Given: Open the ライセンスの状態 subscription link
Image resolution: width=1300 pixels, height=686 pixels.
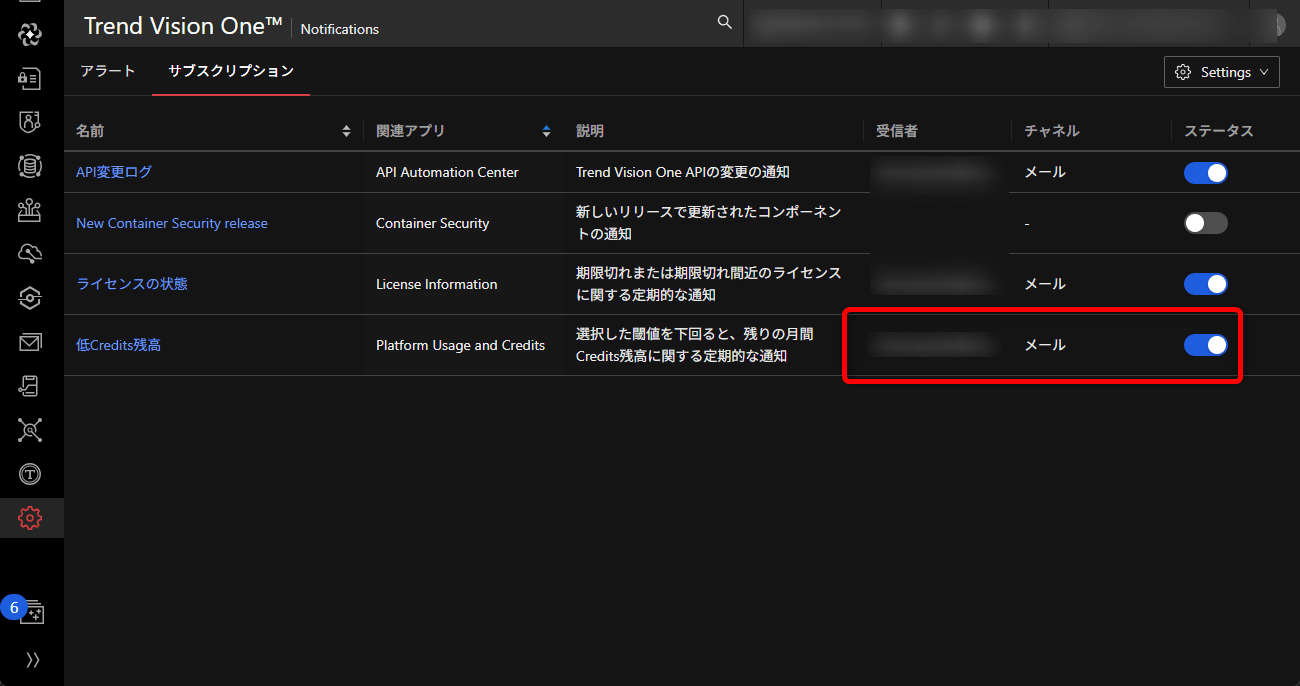Looking at the screenshot, I should 131,283.
